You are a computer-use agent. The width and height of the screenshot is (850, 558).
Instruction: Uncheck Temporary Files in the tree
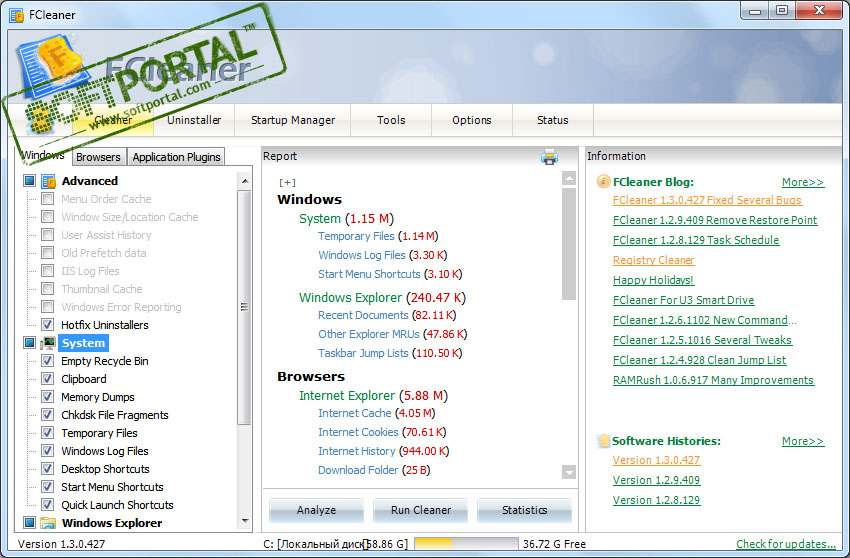48,433
